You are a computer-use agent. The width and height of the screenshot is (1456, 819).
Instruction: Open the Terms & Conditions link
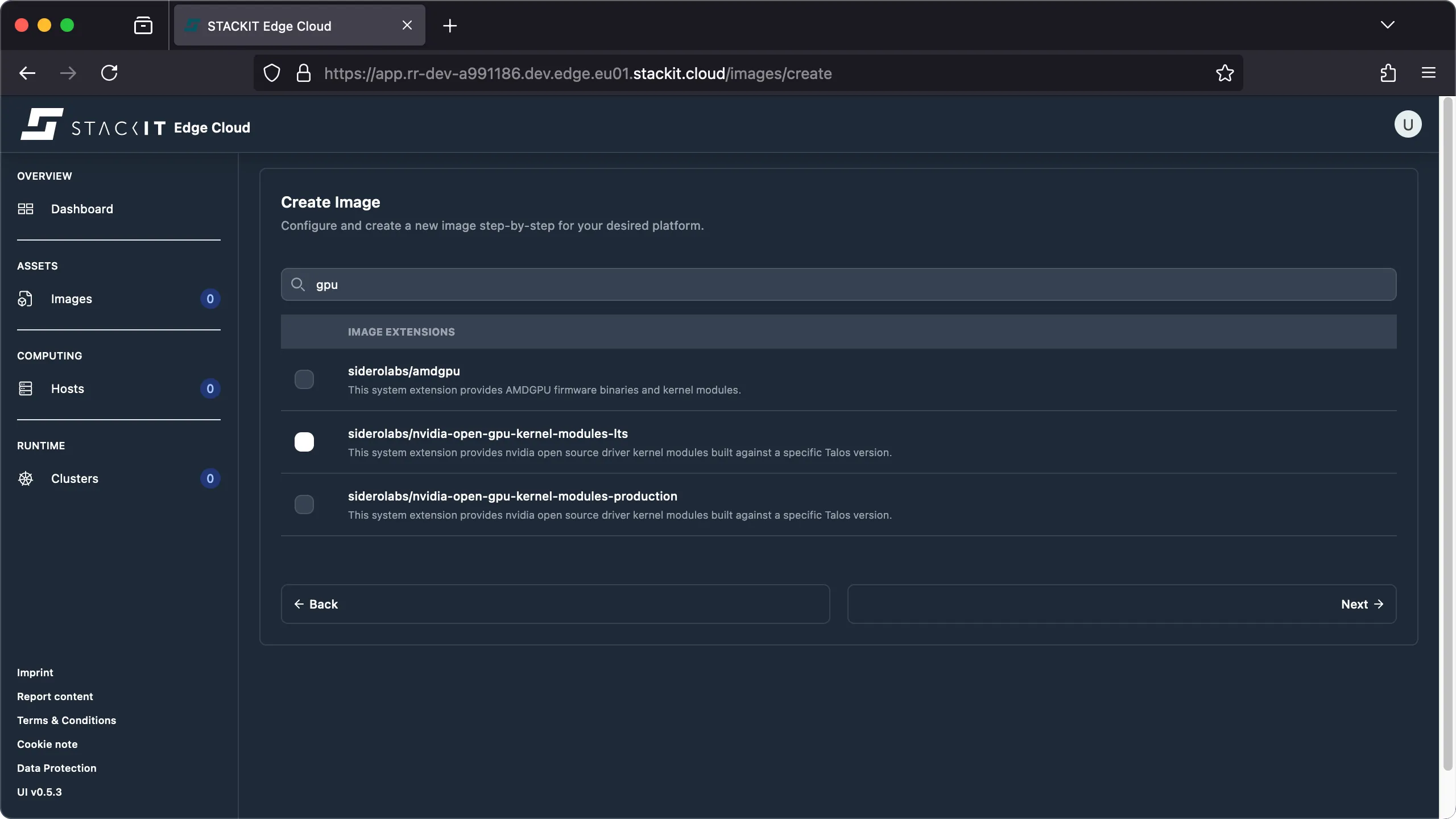(66, 720)
